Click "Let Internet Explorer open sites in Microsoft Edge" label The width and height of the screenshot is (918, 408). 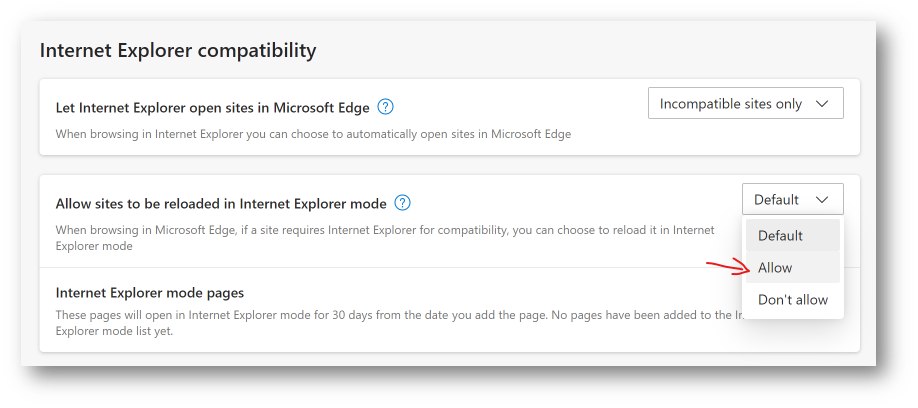coord(212,108)
